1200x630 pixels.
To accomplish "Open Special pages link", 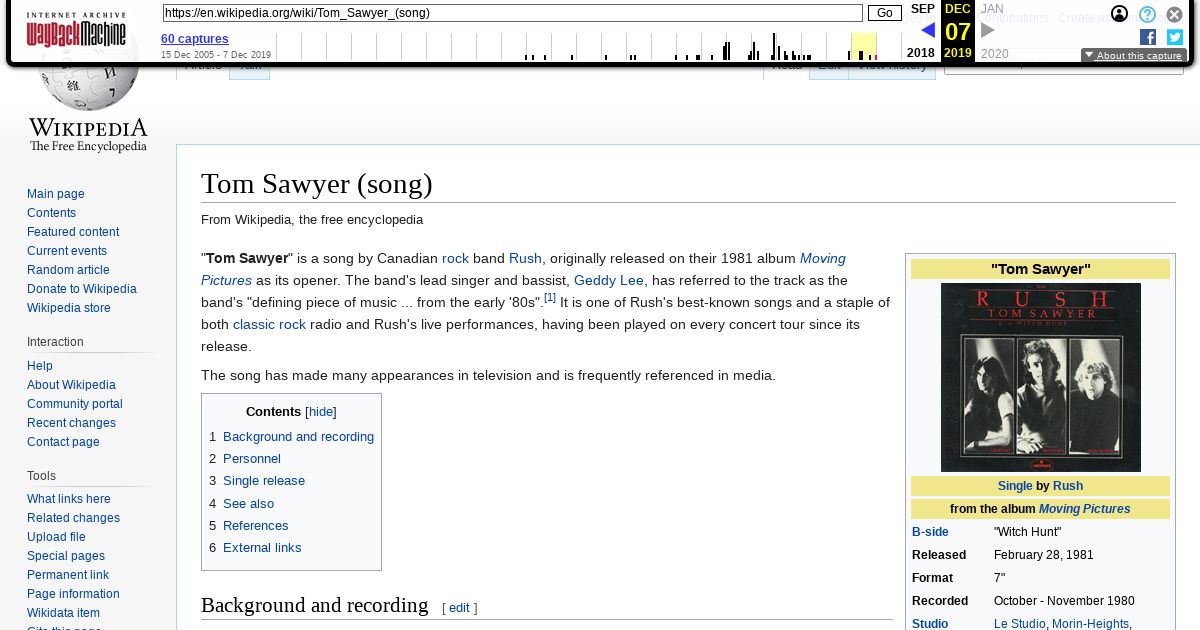I will 66,556.
